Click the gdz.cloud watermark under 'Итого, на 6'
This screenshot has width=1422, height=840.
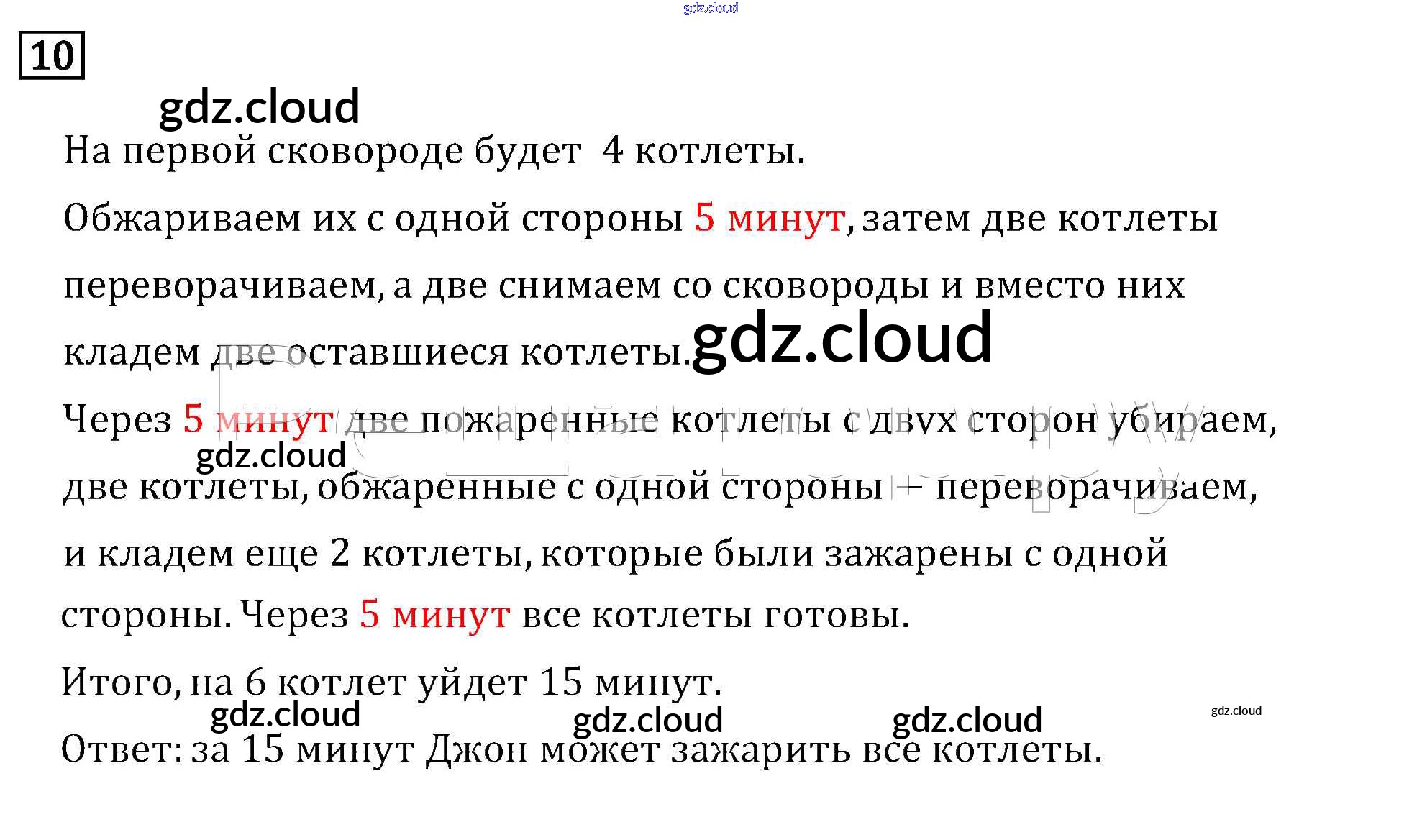pos(286,714)
